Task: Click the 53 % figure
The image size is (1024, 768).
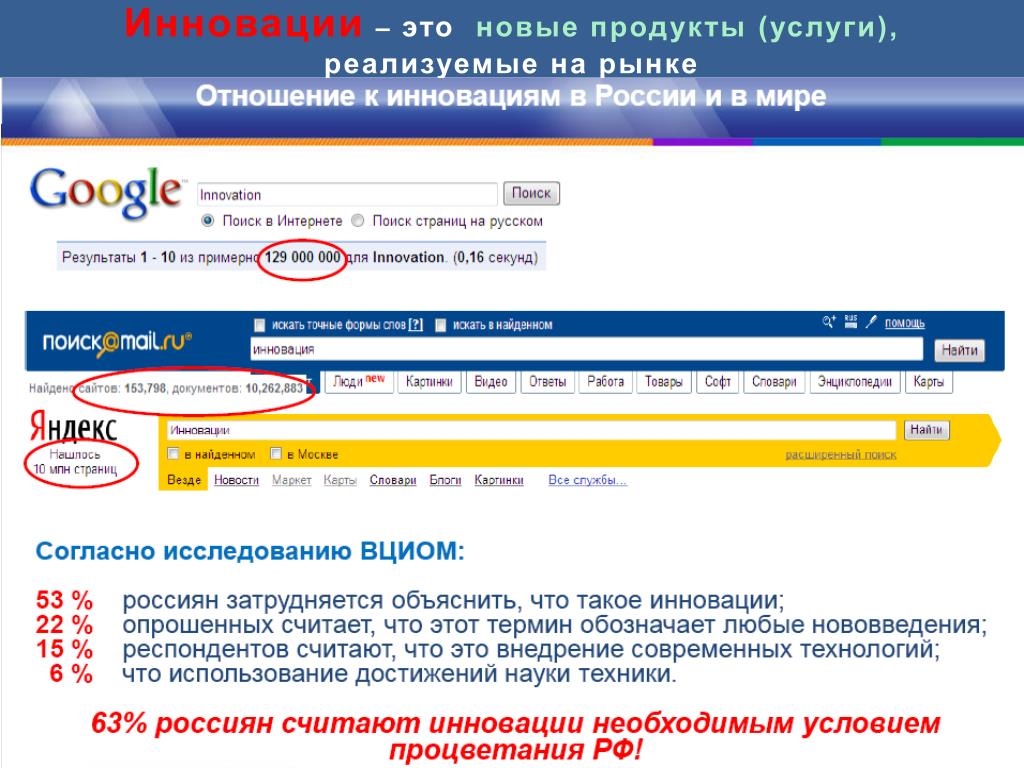Action: (64, 600)
